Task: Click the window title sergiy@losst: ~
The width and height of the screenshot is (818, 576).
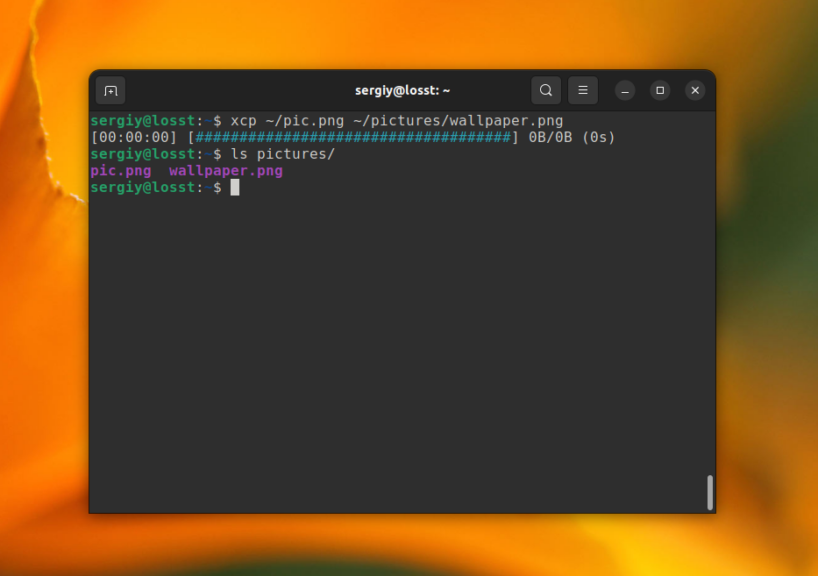Action: 402,91
